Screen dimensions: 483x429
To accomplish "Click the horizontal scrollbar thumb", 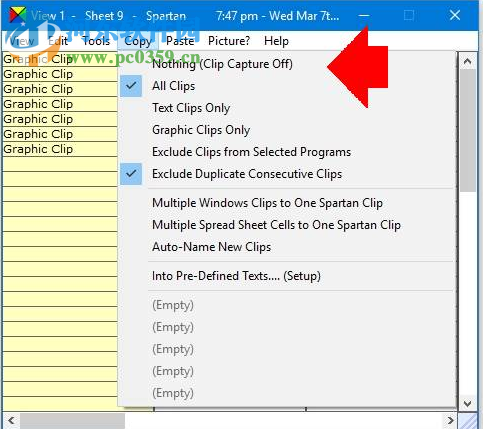I will point(72,420).
